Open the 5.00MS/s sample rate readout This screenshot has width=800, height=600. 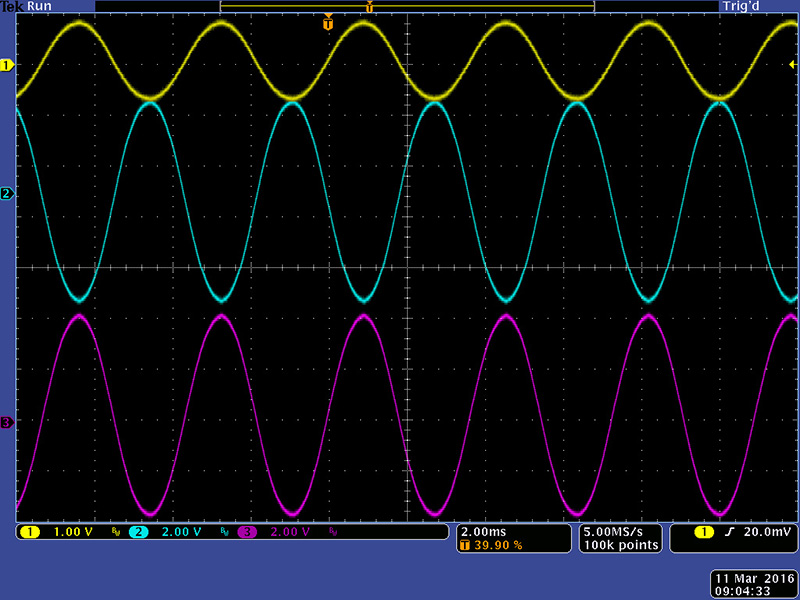pyautogui.click(x=620, y=531)
